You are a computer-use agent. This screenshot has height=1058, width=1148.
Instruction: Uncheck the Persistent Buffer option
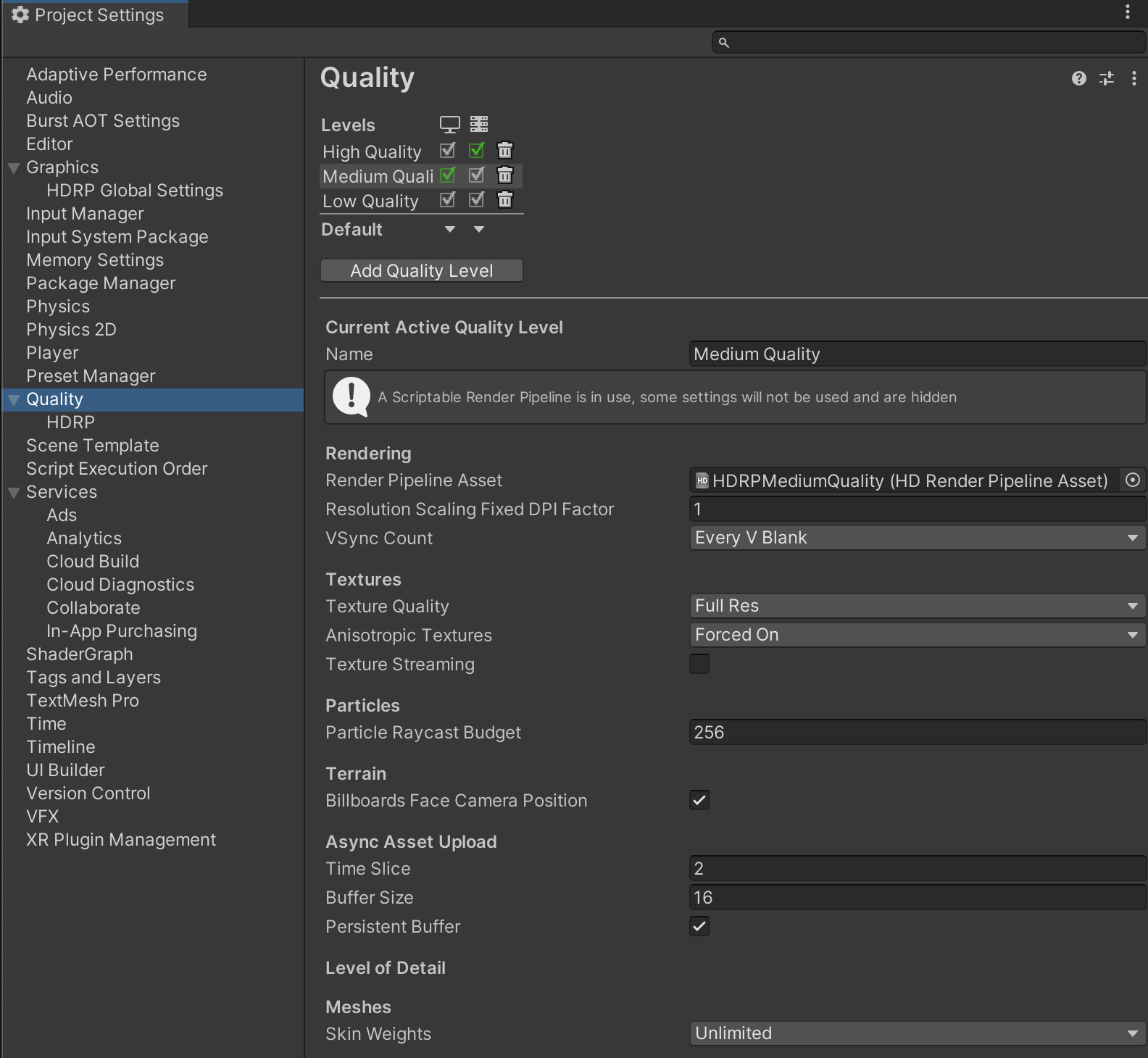click(x=699, y=927)
